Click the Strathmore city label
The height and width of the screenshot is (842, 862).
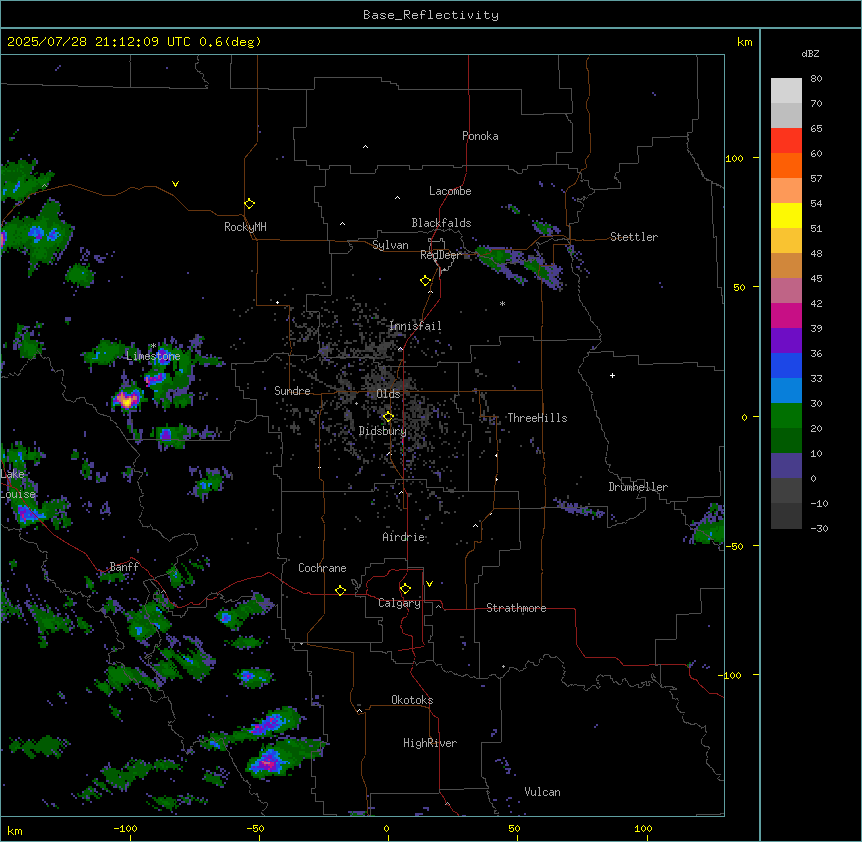pos(516,608)
